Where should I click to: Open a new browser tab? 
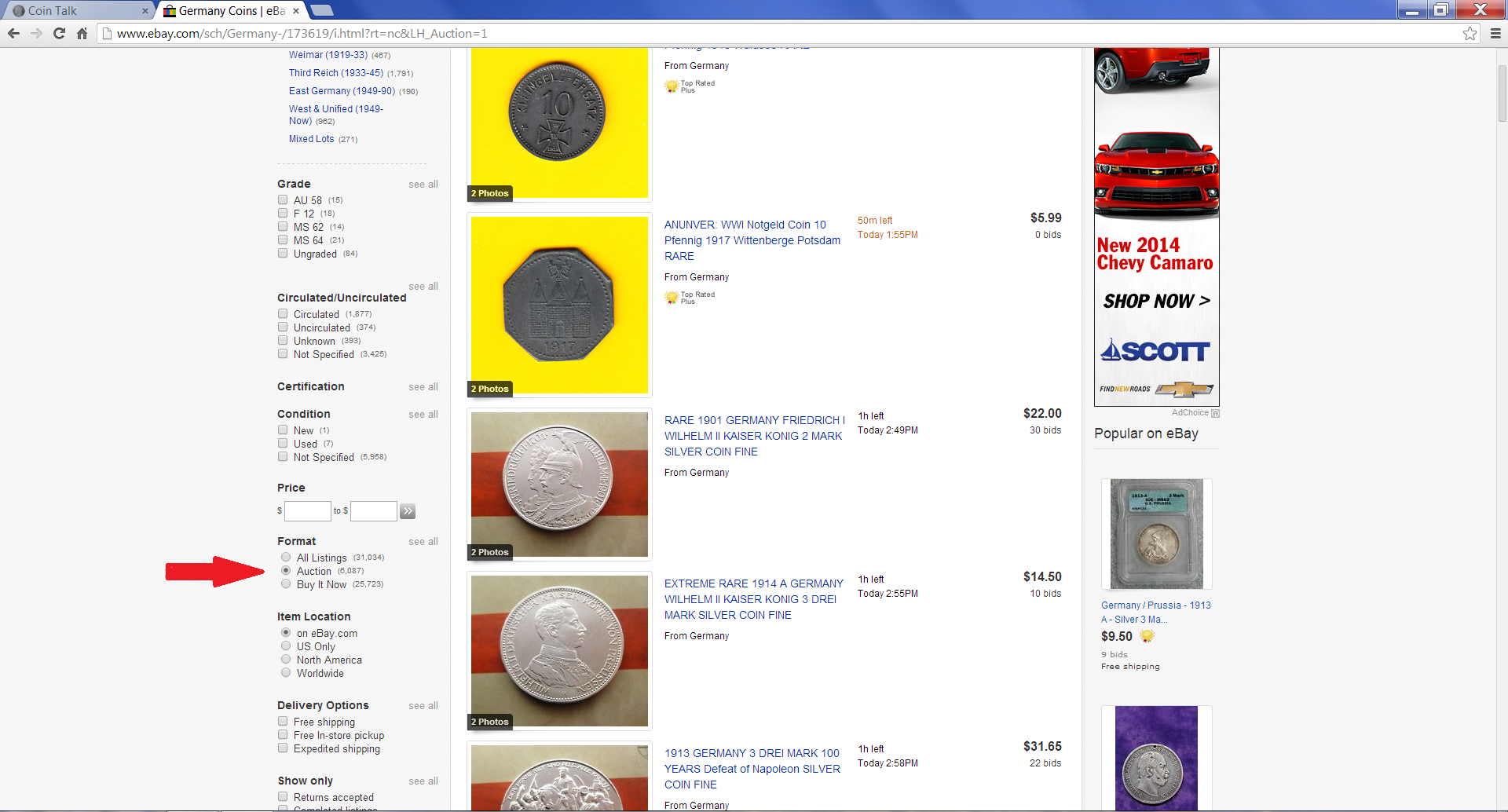click(x=321, y=10)
